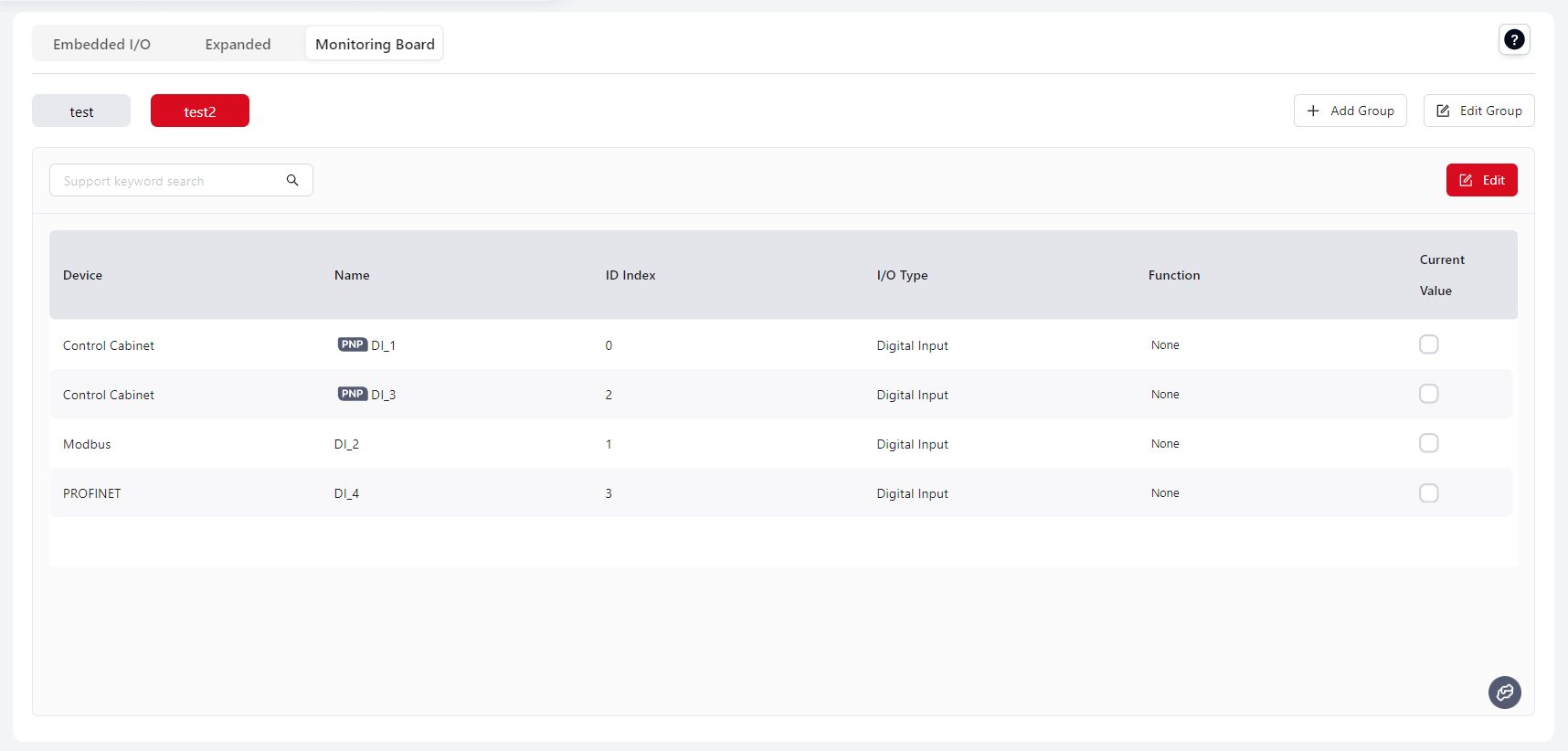Toggle the PROFINET DI_4 current value checkbox
Viewport: 1568px width, 751px height.
click(1428, 493)
